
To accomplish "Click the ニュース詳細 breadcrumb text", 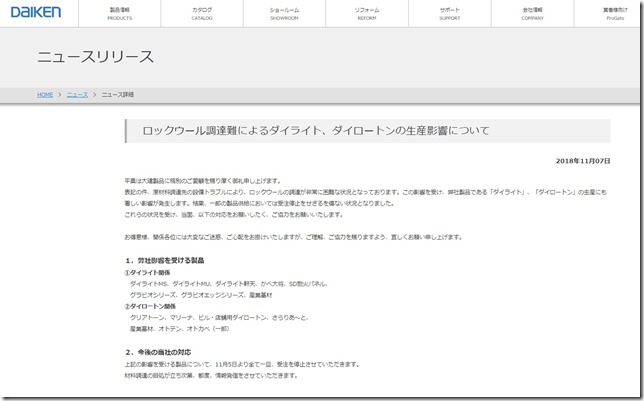I will click(117, 94).
